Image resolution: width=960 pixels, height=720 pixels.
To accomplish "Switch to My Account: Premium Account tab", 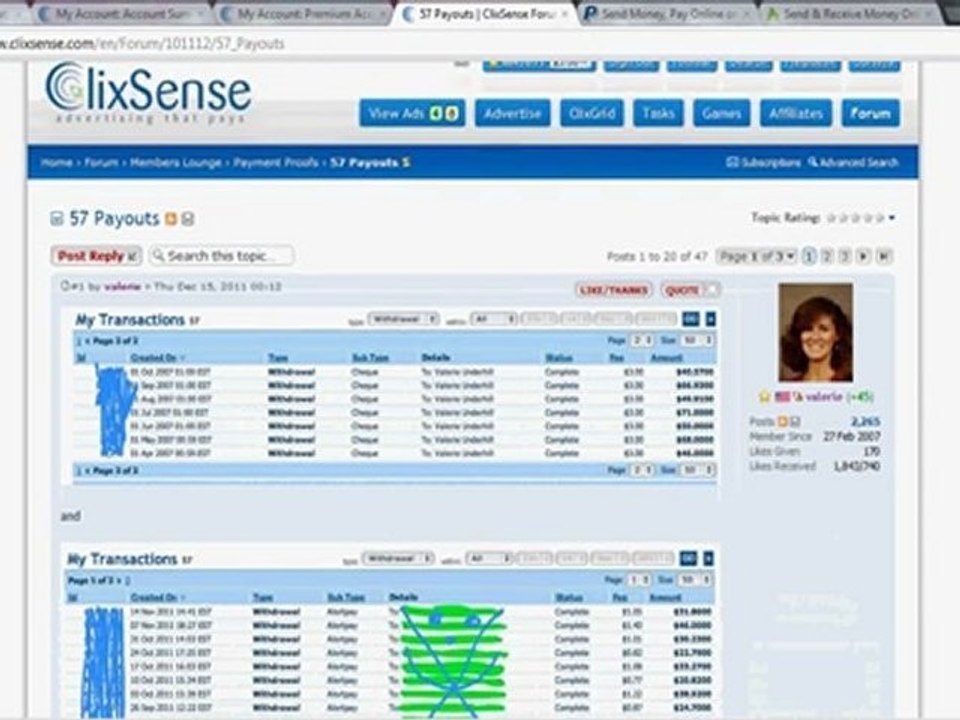I will [x=303, y=13].
